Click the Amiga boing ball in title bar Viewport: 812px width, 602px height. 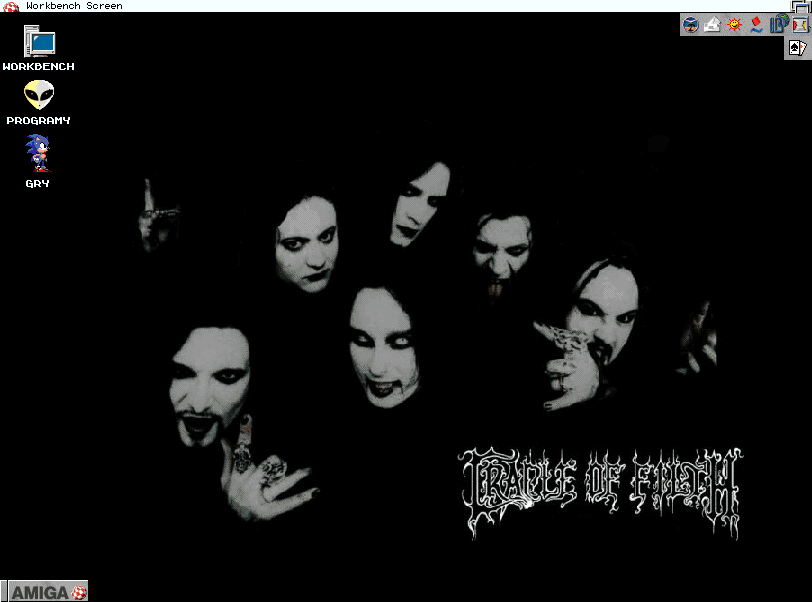pos(10,6)
